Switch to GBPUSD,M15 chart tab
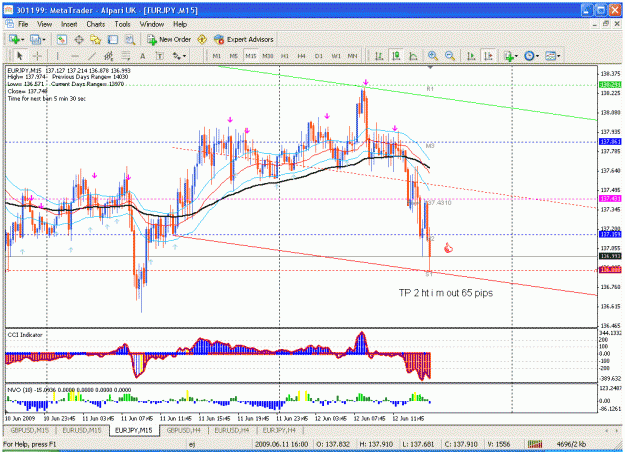This screenshot has width=625, height=452. point(30,430)
